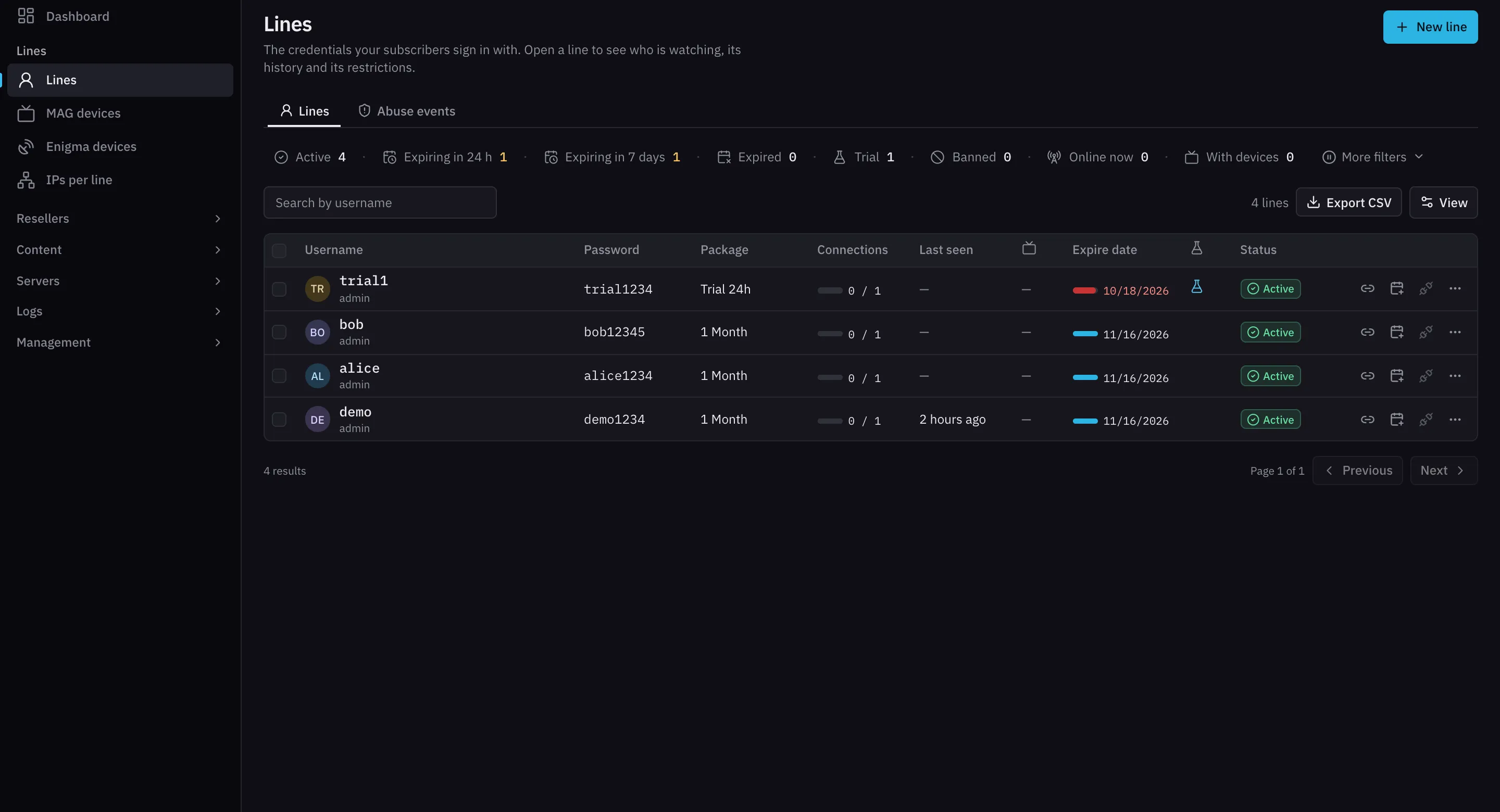Click the plug icon in alice row
Image resolution: width=1500 pixels, height=812 pixels.
[x=1426, y=376]
